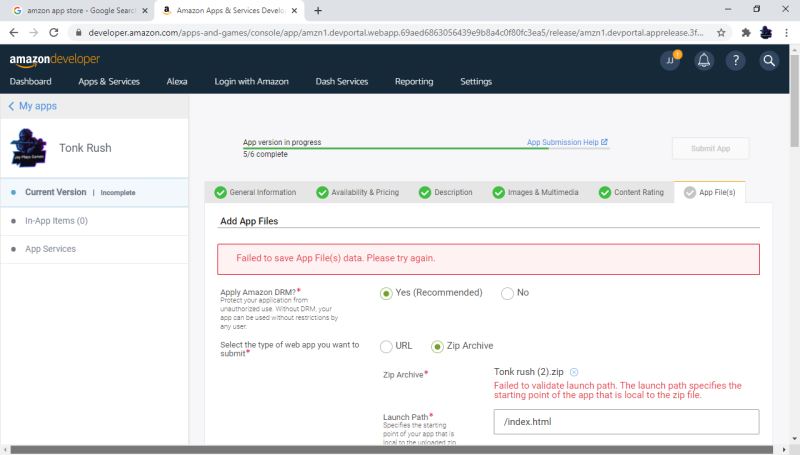Screen dimensions: 800x455
Task: Close the Google Search tab
Action: point(145,10)
